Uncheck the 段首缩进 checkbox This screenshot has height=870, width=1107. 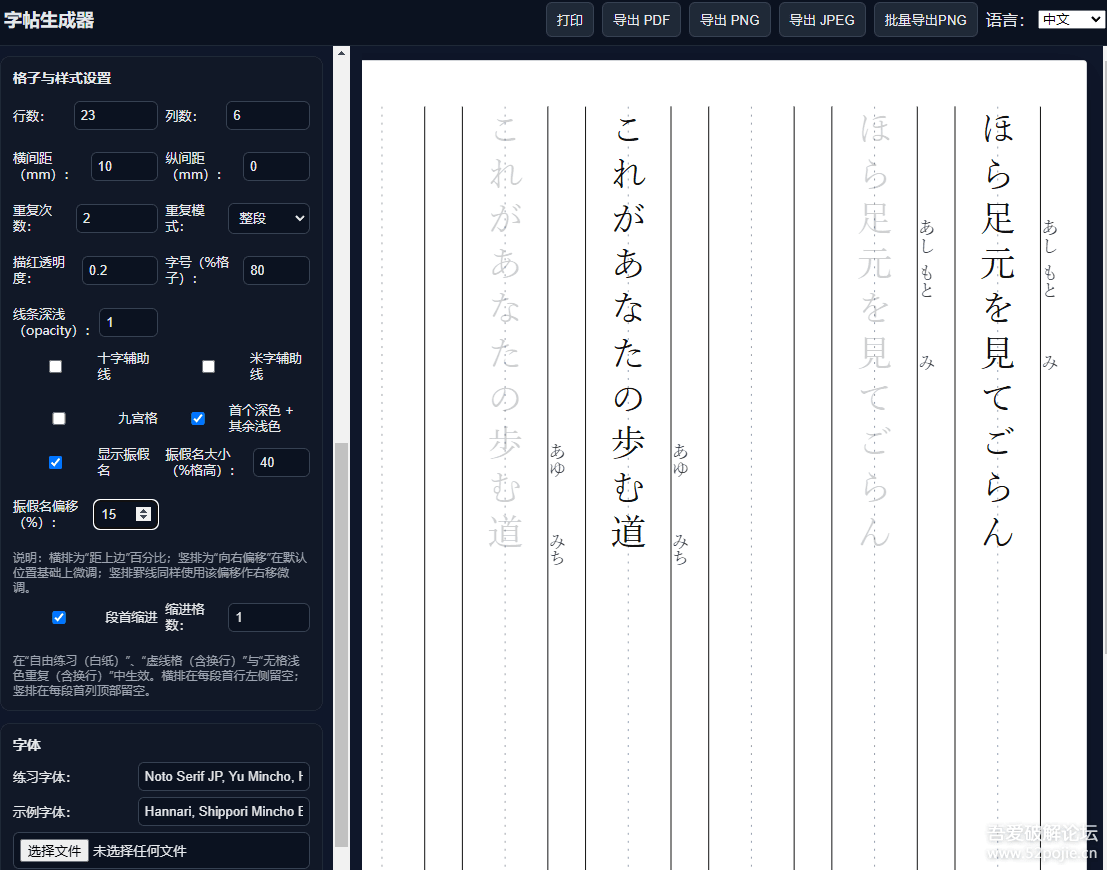click(x=59, y=617)
